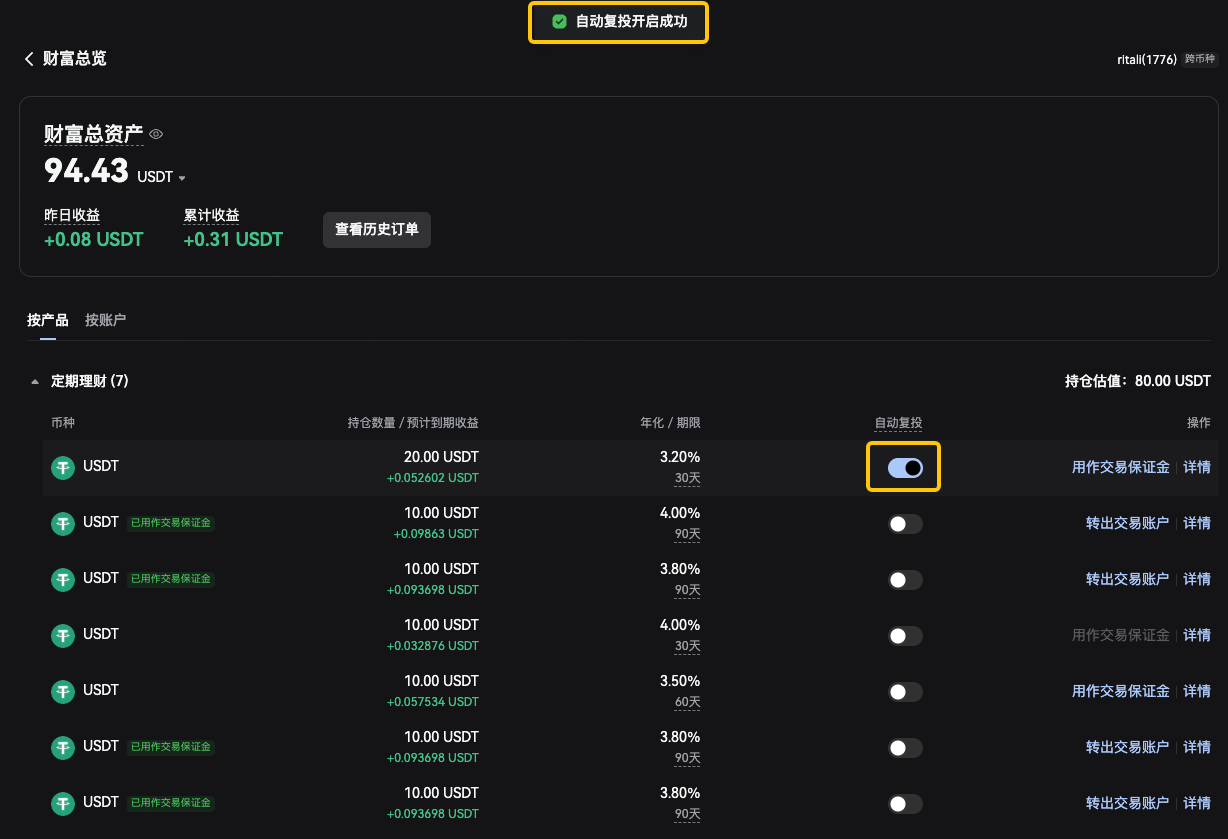Click the 60天 term under 3.50%
This screenshot has width=1228, height=839.
688,702
